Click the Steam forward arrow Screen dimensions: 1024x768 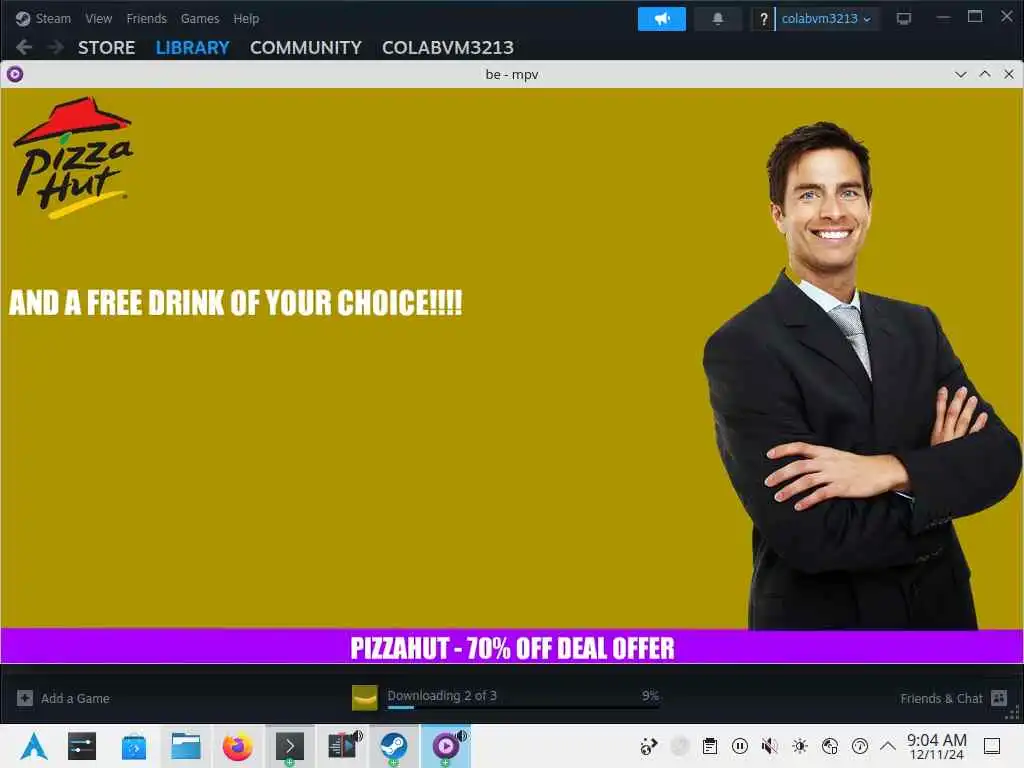click(x=56, y=48)
